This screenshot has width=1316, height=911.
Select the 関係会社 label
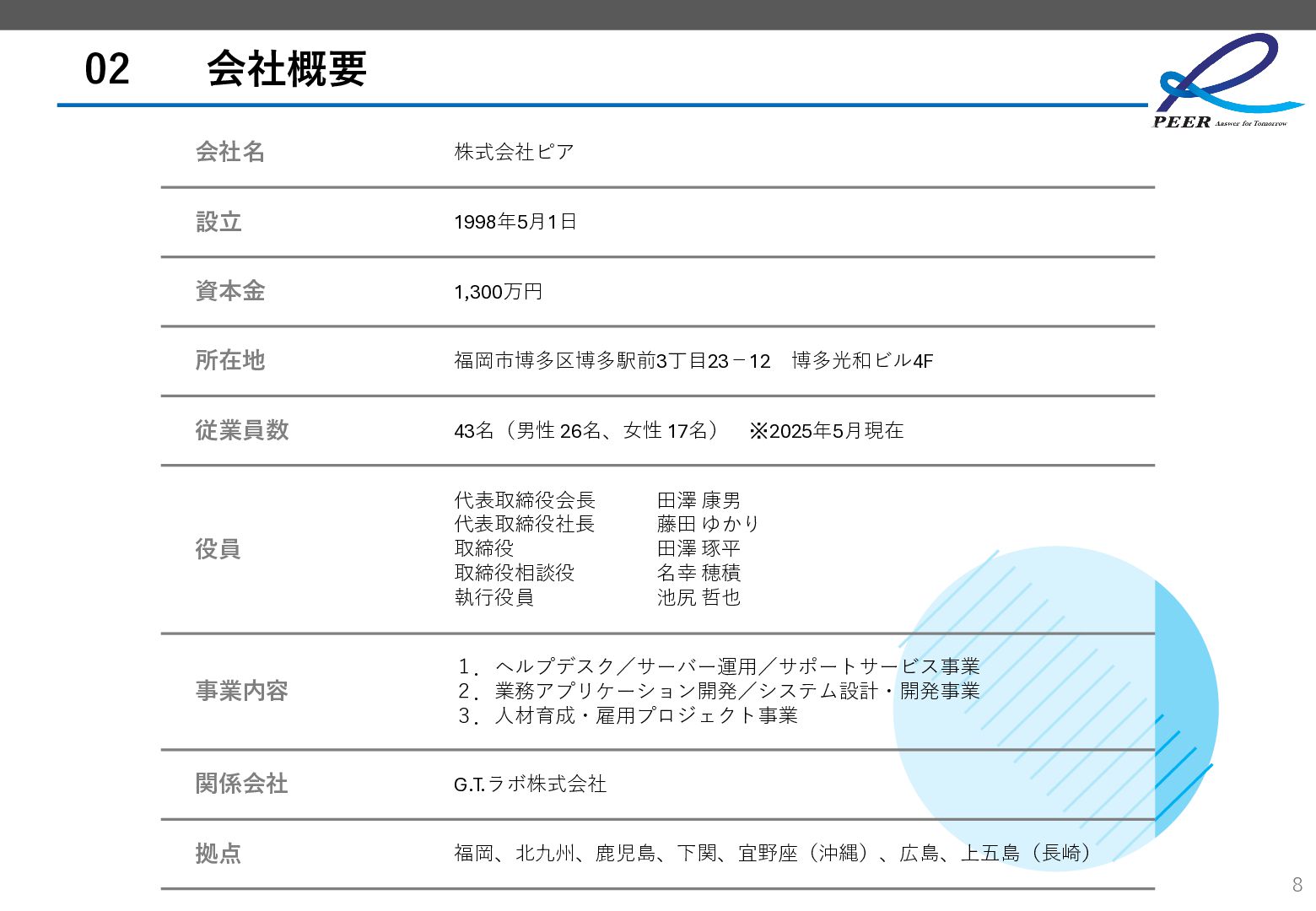[x=242, y=784]
